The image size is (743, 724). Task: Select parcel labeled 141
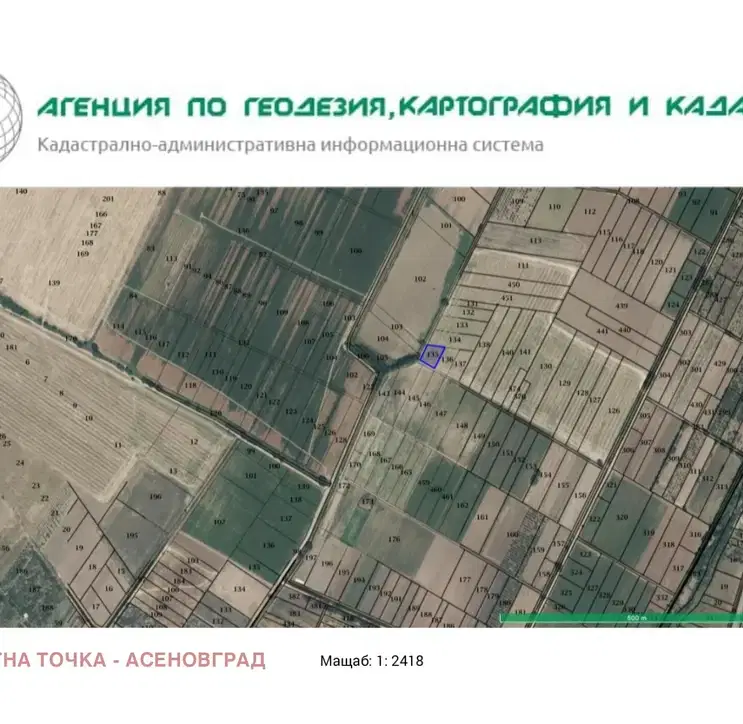point(525,352)
